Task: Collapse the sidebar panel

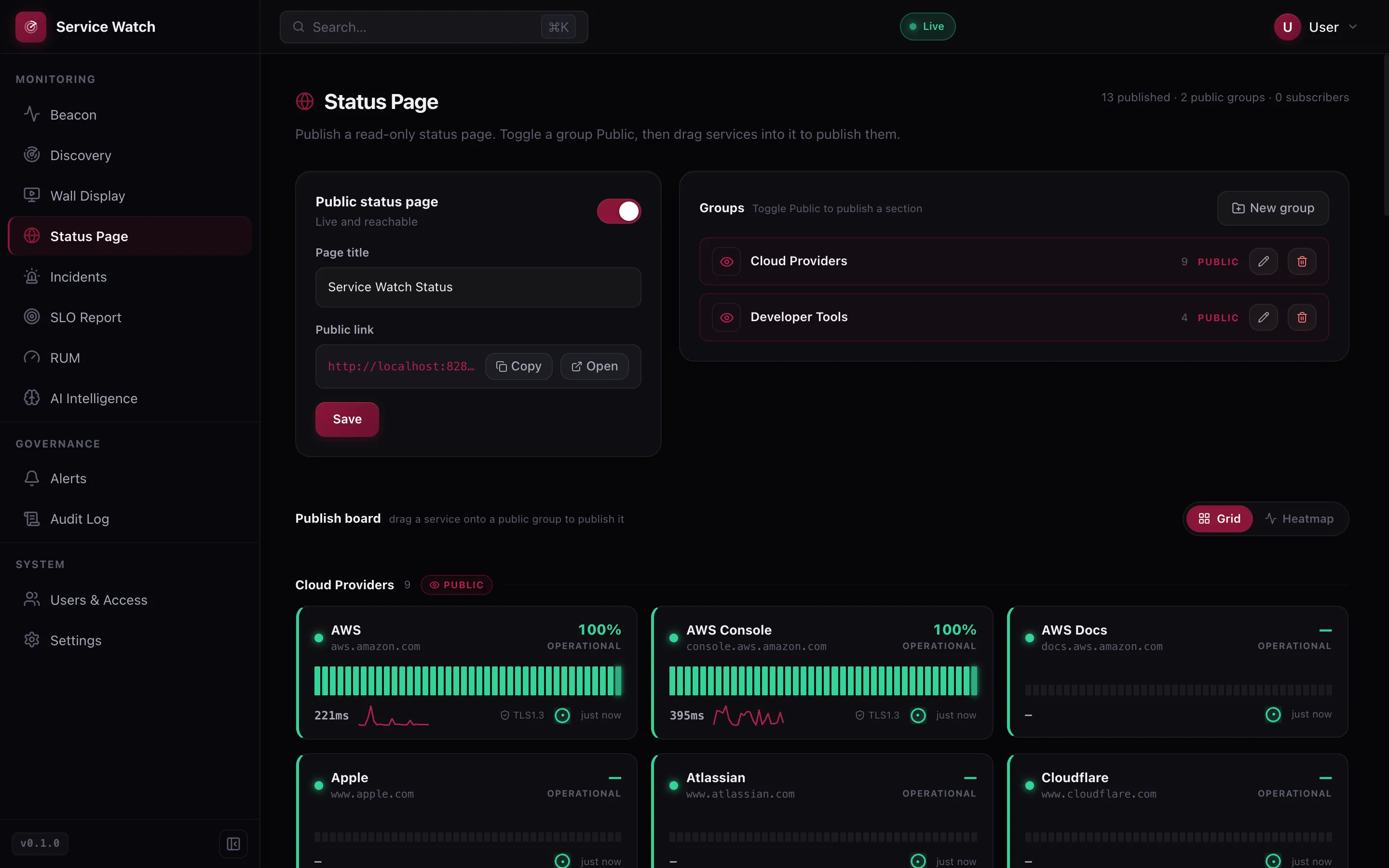Action: pos(233,843)
